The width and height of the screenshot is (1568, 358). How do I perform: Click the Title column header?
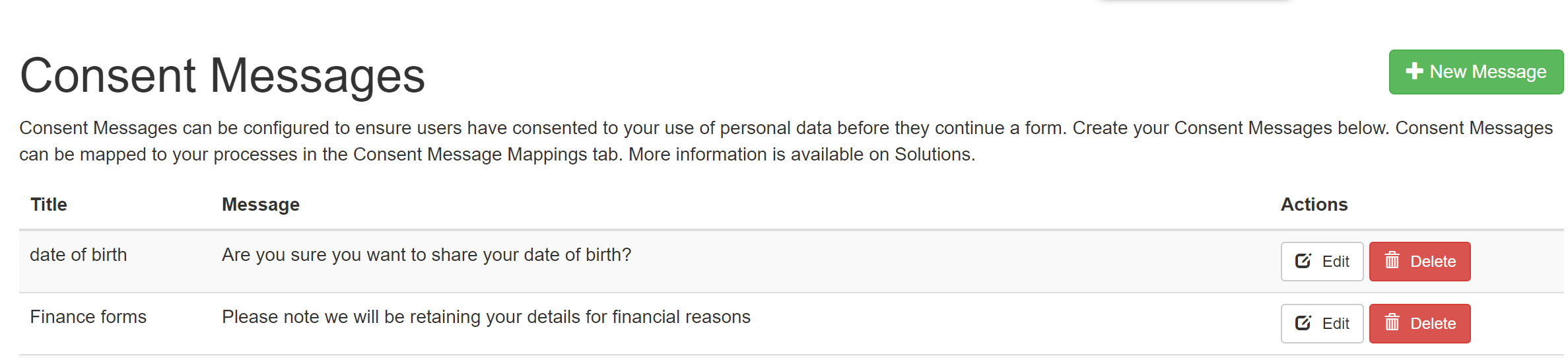[x=49, y=205]
